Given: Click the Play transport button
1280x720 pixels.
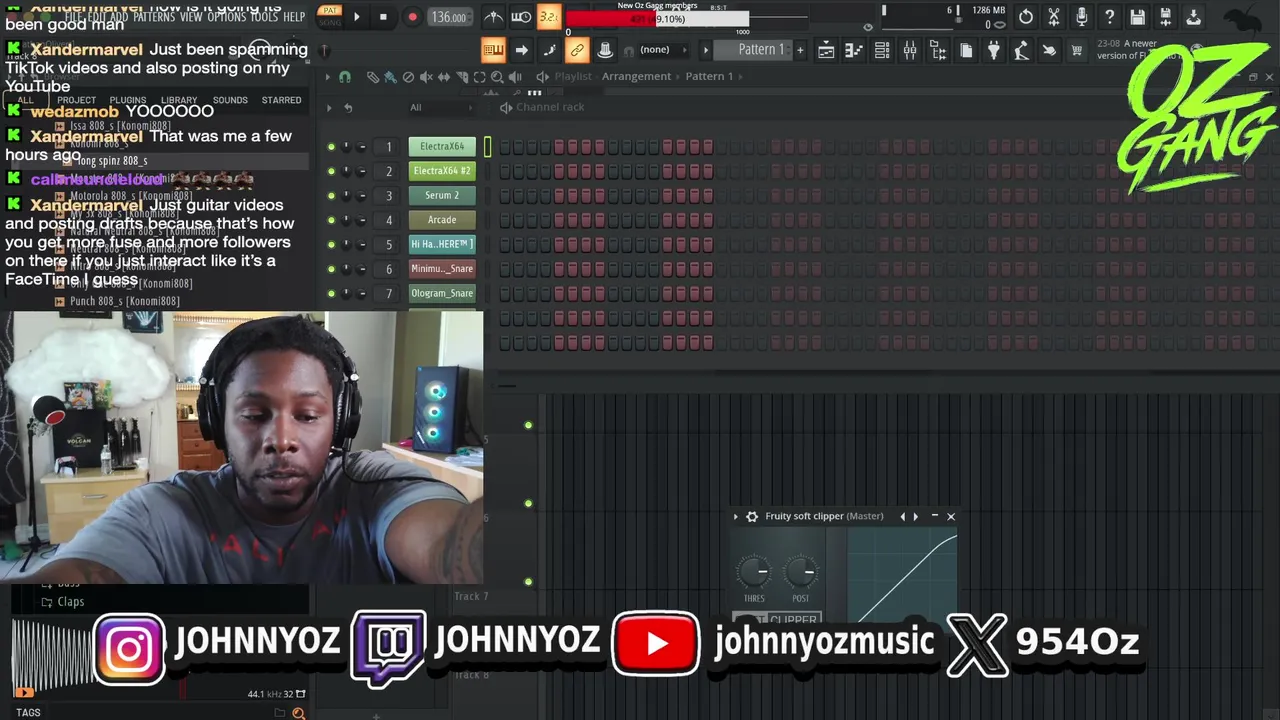Looking at the screenshot, I should pyautogui.click(x=357, y=17).
